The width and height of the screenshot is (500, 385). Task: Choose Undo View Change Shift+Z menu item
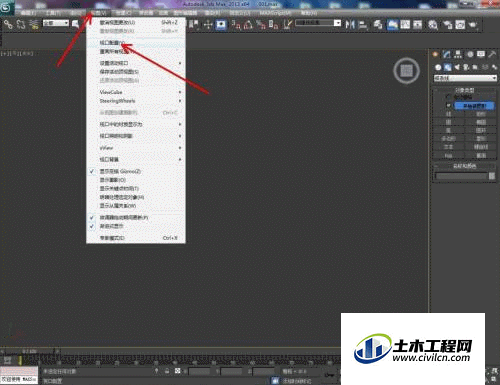tap(136, 23)
